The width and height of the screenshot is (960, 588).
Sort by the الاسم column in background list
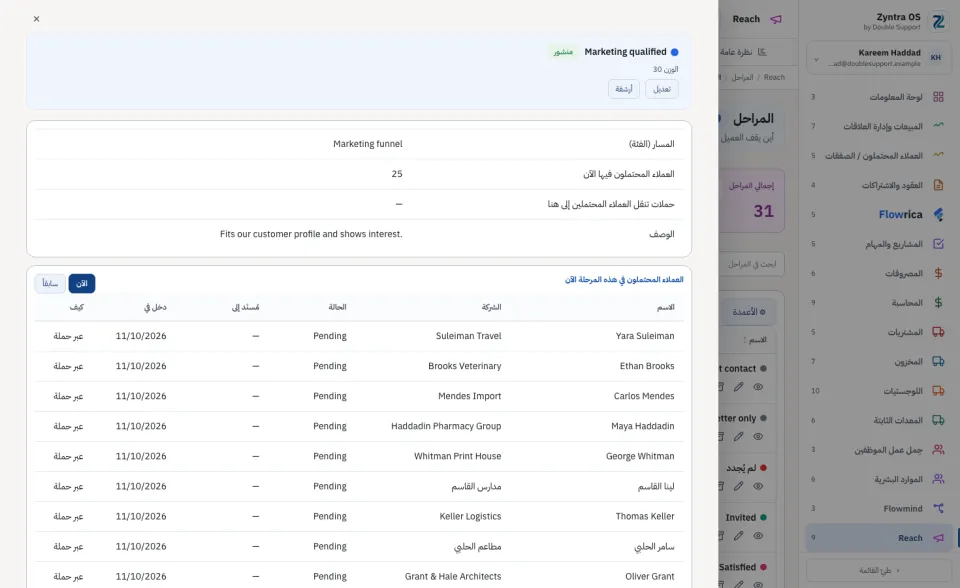coord(757,340)
